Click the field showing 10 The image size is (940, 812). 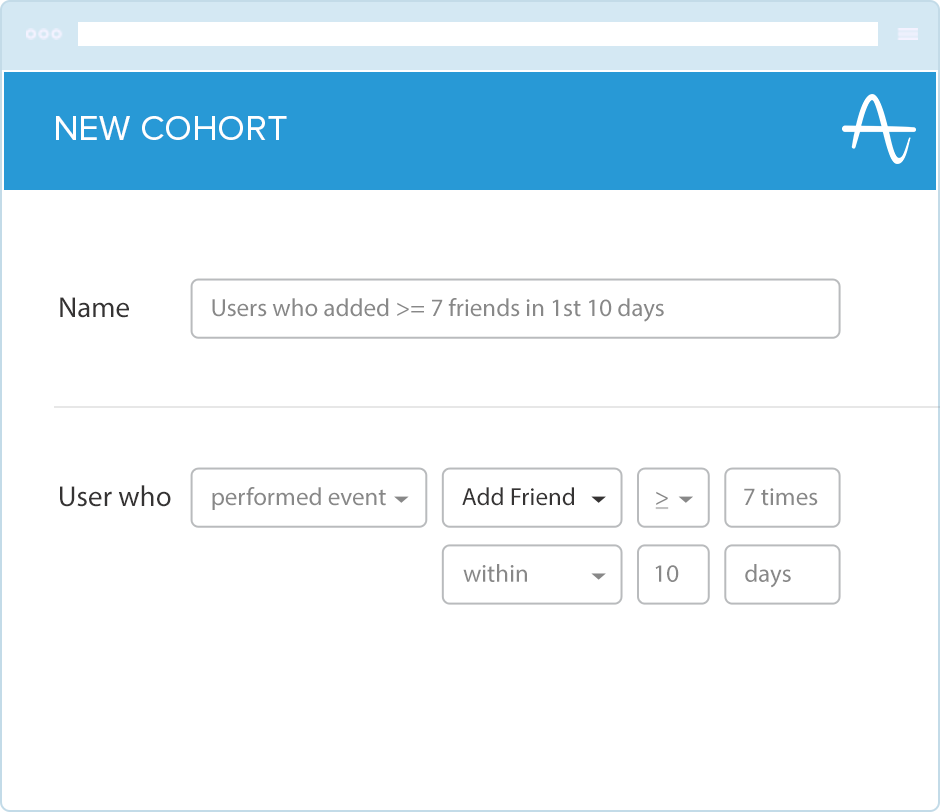(x=673, y=575)
